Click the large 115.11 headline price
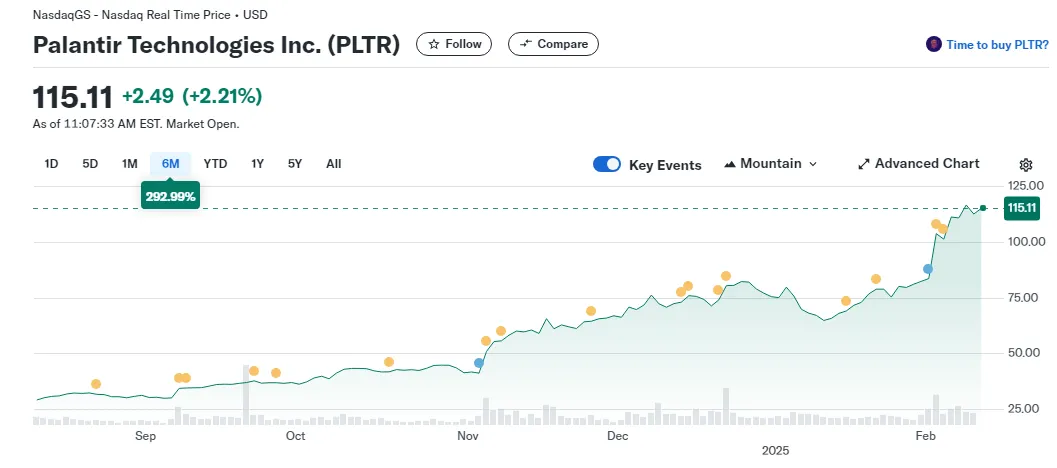 [x=73, y=98]
